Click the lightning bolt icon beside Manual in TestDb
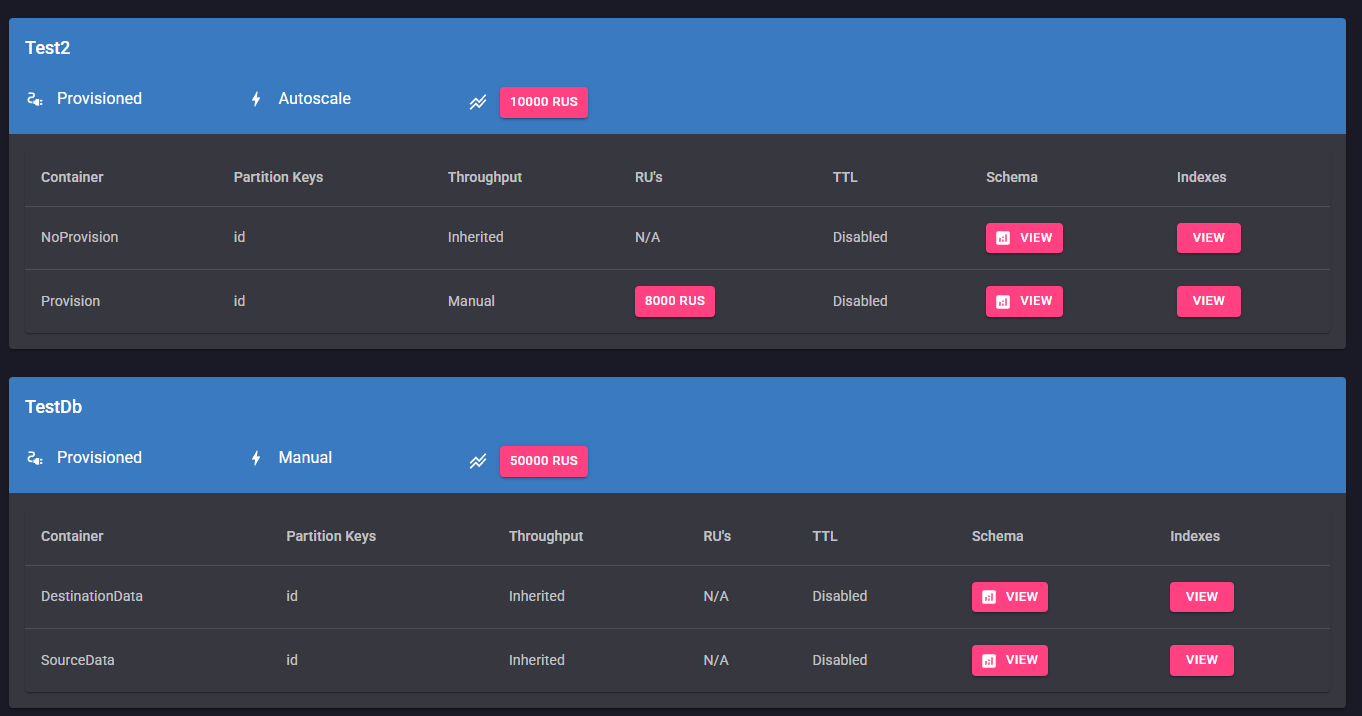Screen dimensions: 1362x716 point(256,458)
